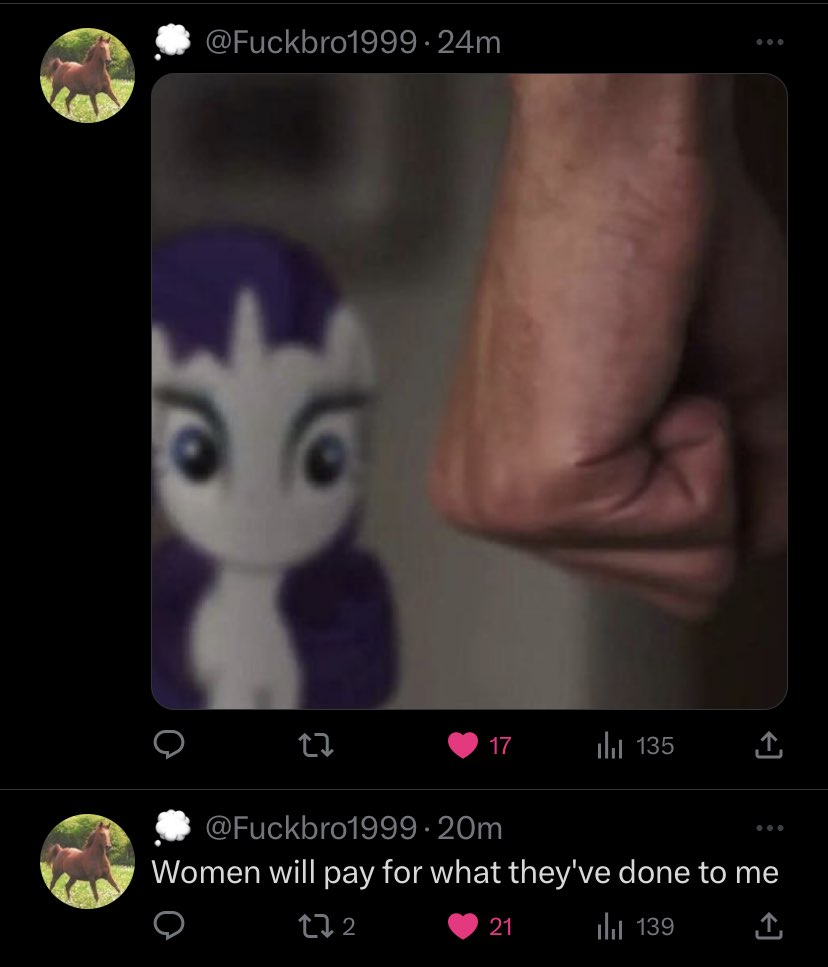The width and height of the screenshot is (828, 967).
Task: Open the three-dot menu on the 20m post
Action: tap(769, 827)
